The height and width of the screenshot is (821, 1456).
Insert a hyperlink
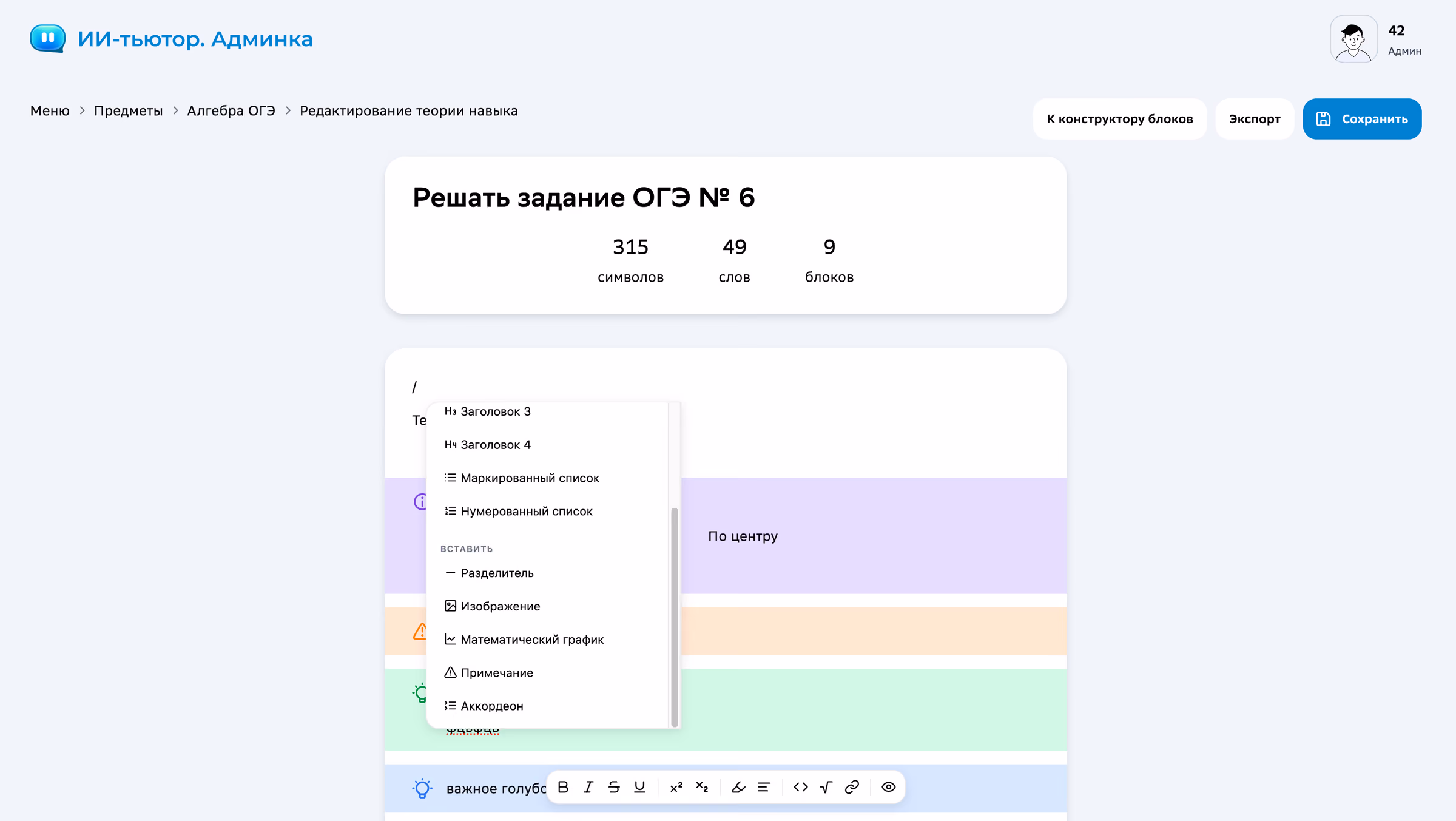click(852, 787)
